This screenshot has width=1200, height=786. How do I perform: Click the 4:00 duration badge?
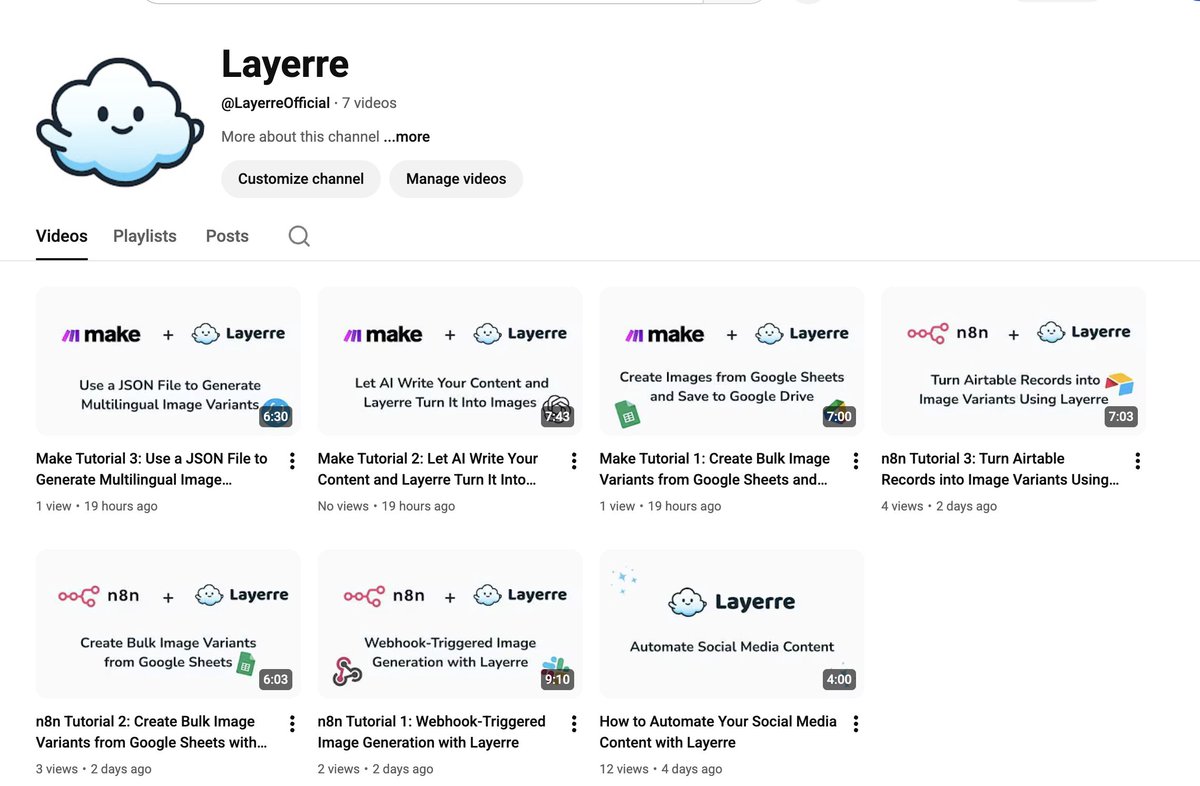coord(839,680)
